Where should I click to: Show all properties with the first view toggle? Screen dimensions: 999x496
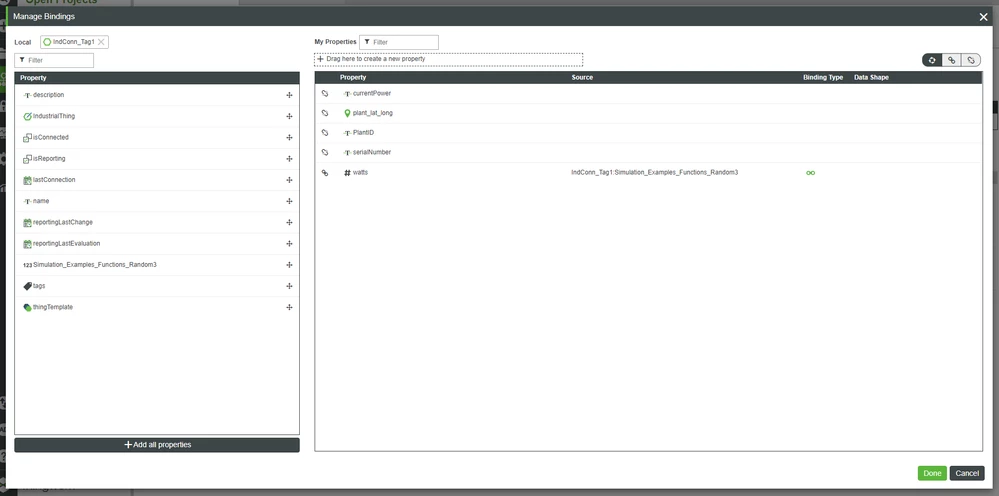click(x=932, y=60)
